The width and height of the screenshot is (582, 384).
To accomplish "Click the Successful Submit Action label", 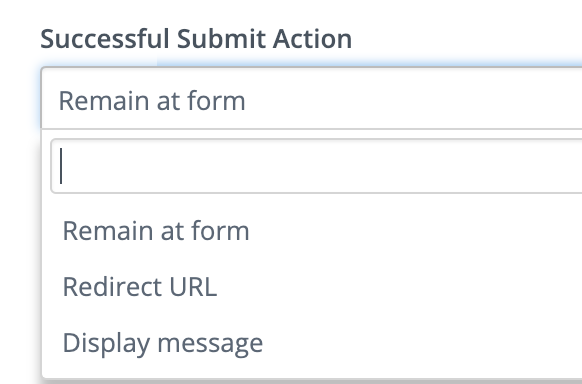I will 196,39.
